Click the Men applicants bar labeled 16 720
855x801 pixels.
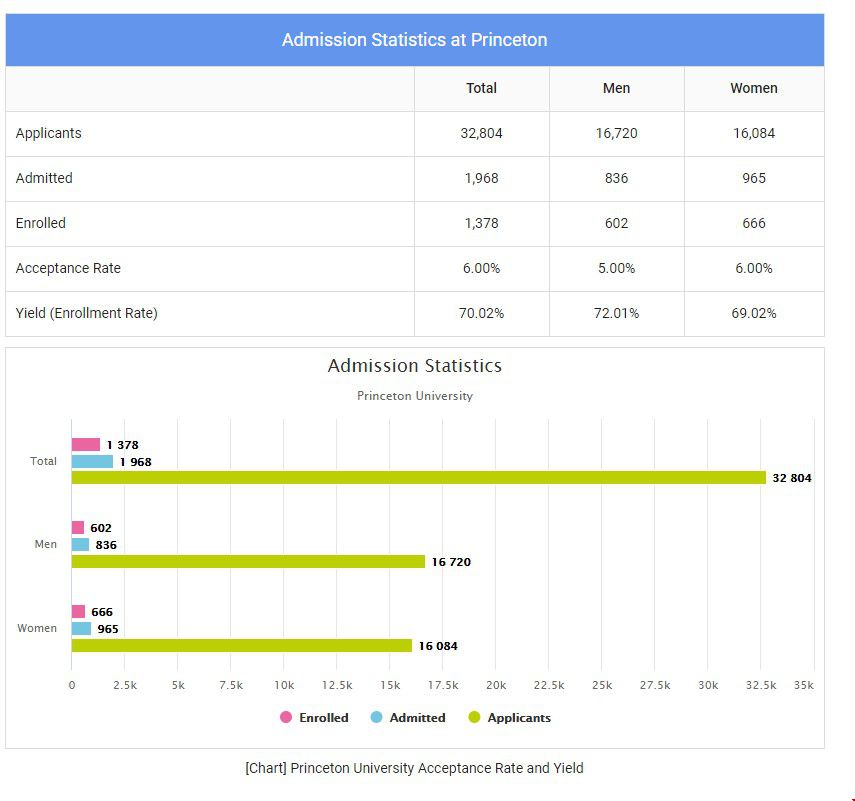point(248,561)
